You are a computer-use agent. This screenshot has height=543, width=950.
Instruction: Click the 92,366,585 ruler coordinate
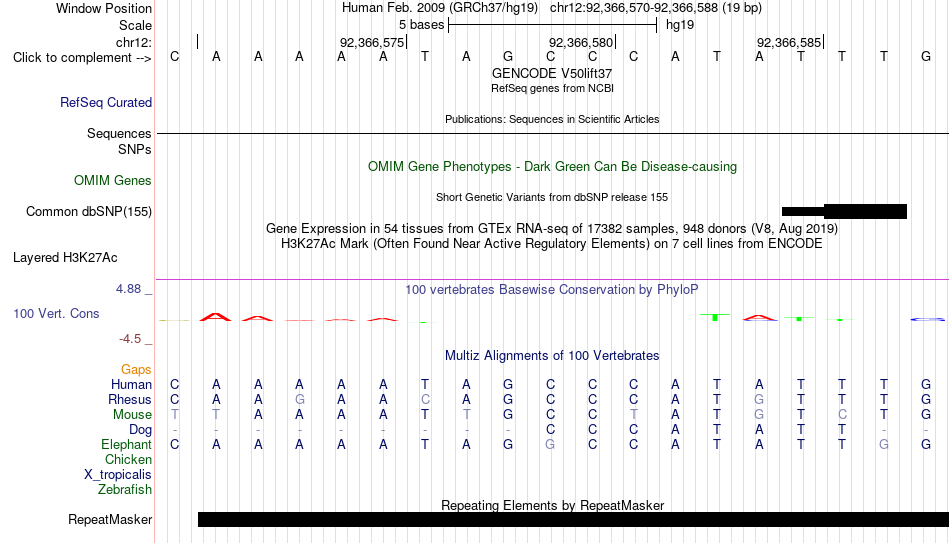pos(789,42)
